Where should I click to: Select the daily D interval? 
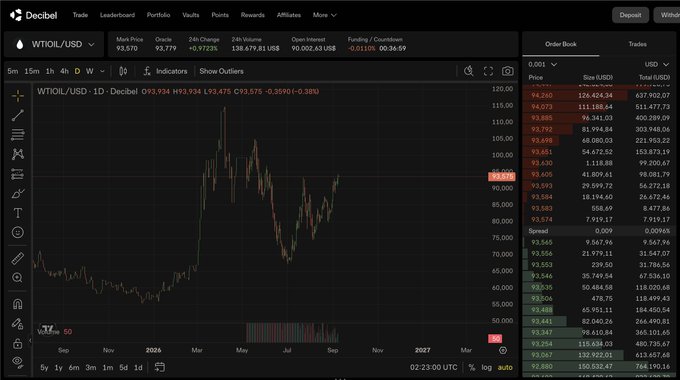[x=77, y=71]
